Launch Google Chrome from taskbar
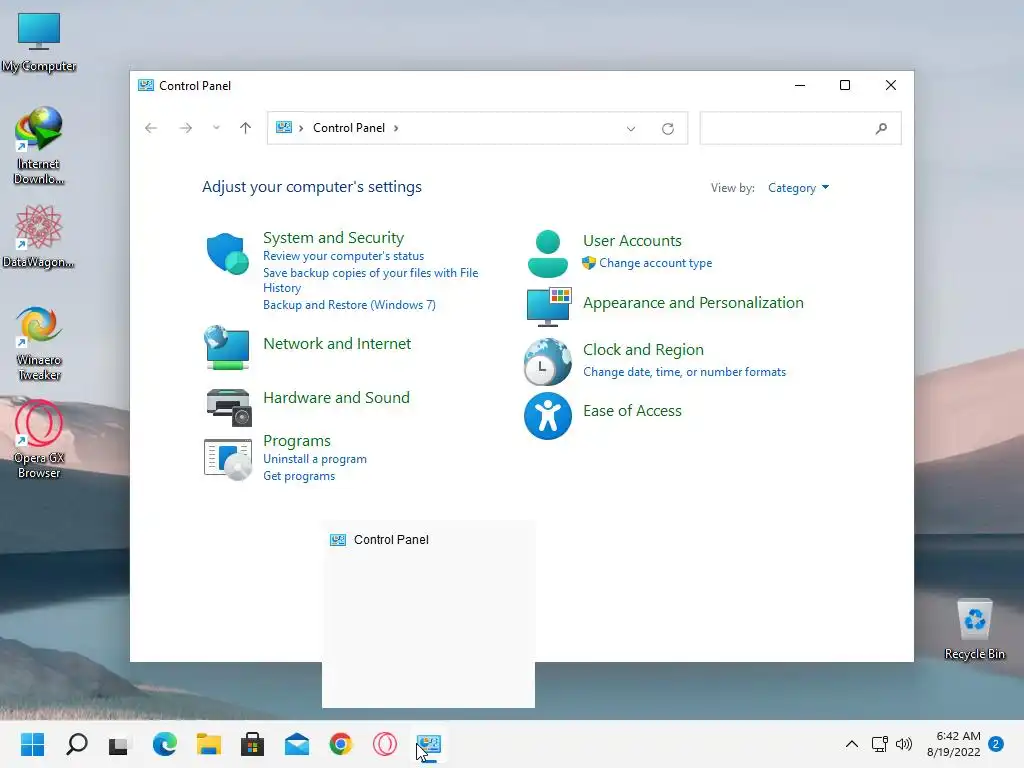 340,744
